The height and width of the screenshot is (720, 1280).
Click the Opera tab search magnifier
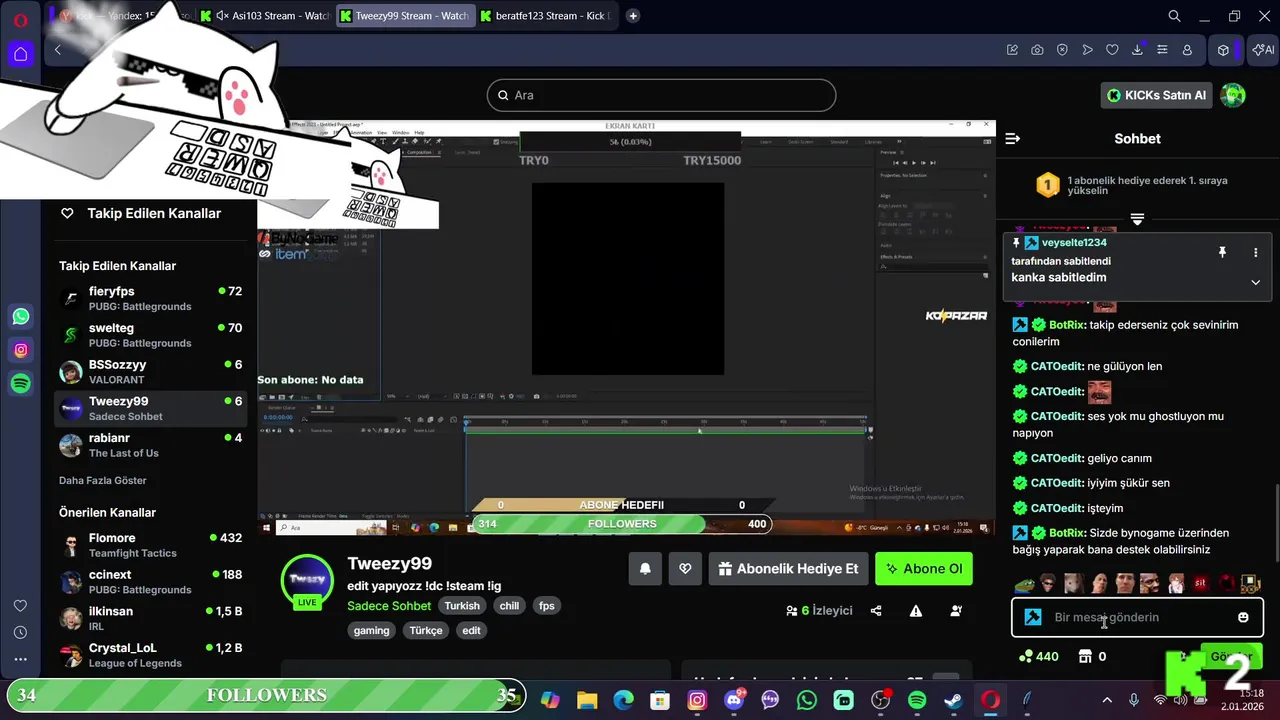[1175, 16]
